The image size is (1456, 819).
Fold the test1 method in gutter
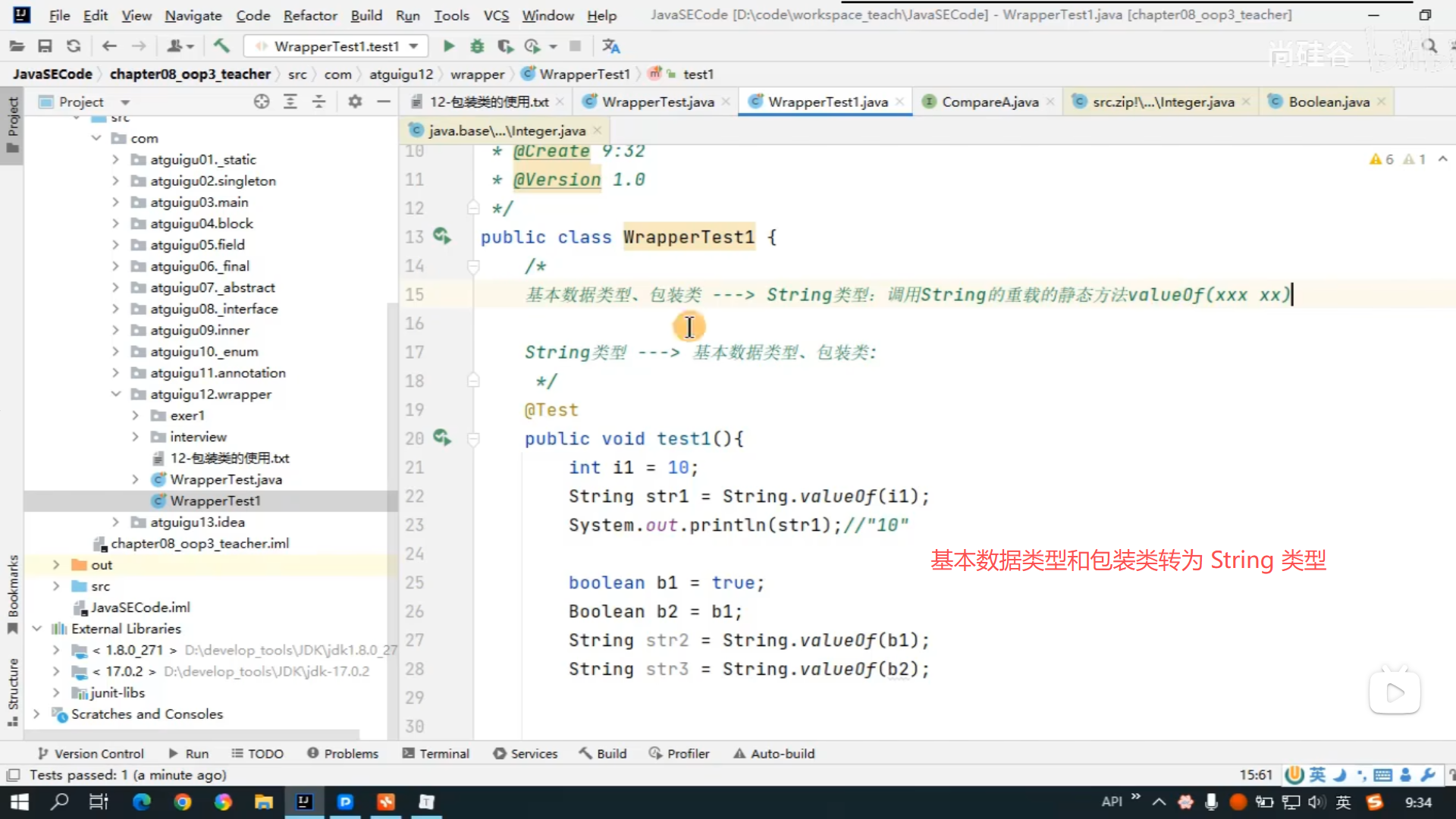coord(473,438)
